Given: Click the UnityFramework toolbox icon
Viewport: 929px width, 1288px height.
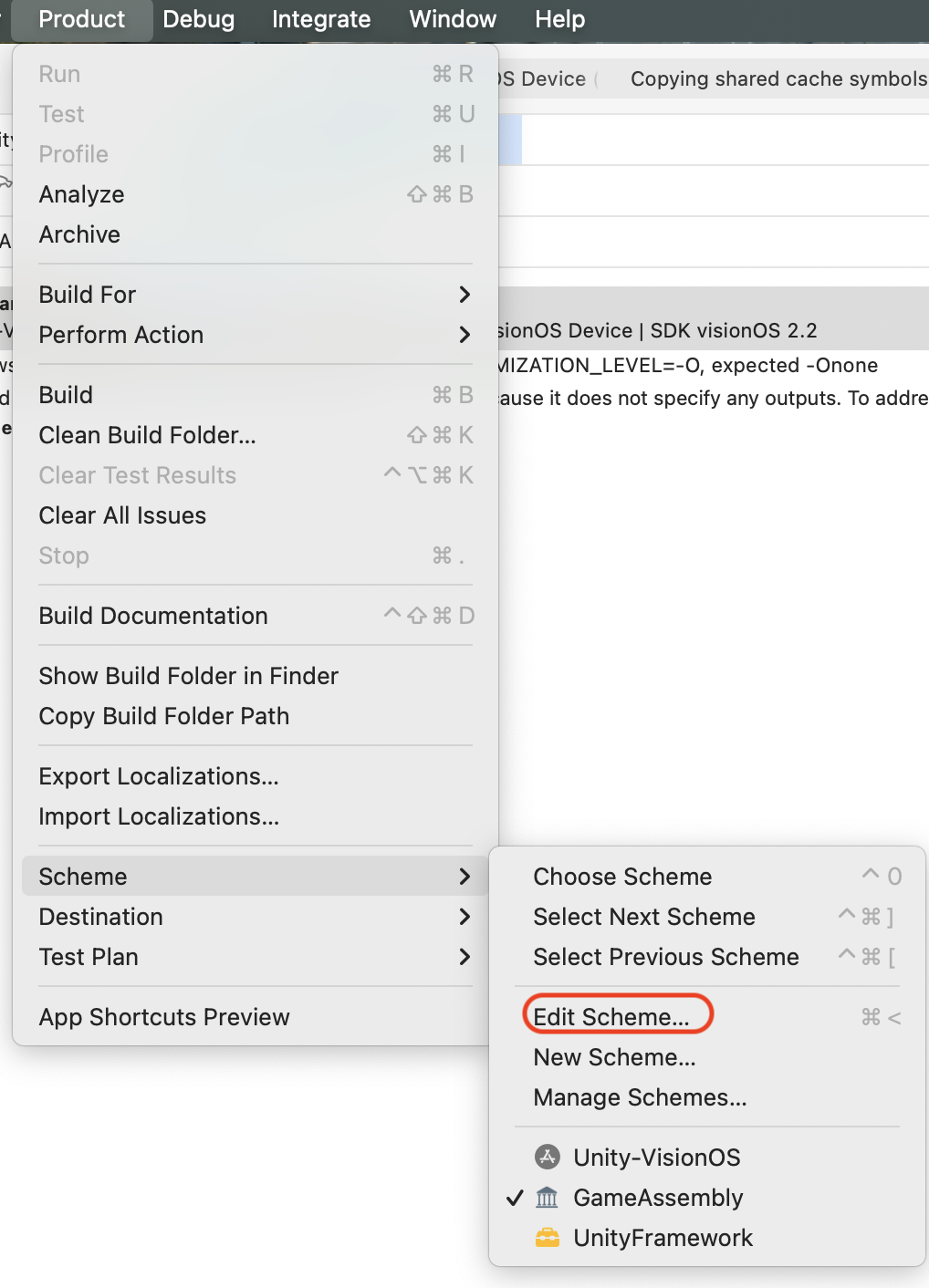Looking at the screenshot, I should [x=547, y=1237].
